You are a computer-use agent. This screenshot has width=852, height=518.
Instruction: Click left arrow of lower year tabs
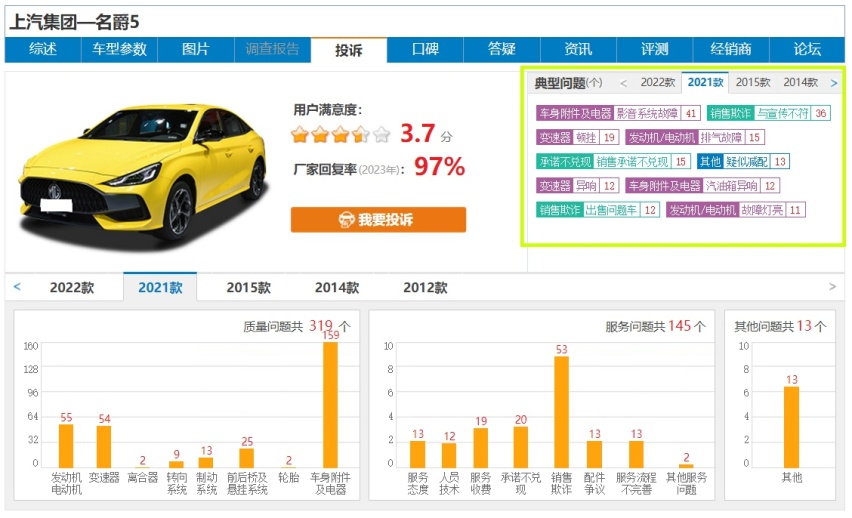(x=17, y=286)
